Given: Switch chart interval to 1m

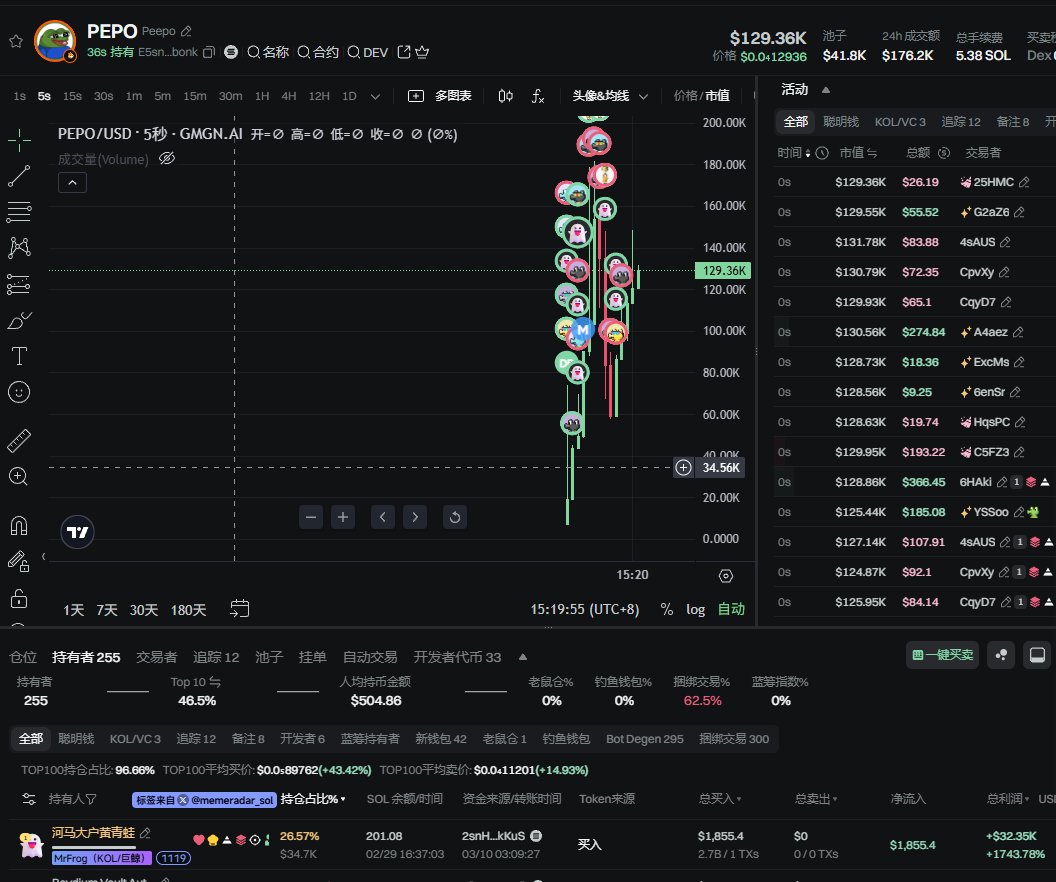Looking at the screenshot, I should (x=133, y=96).
